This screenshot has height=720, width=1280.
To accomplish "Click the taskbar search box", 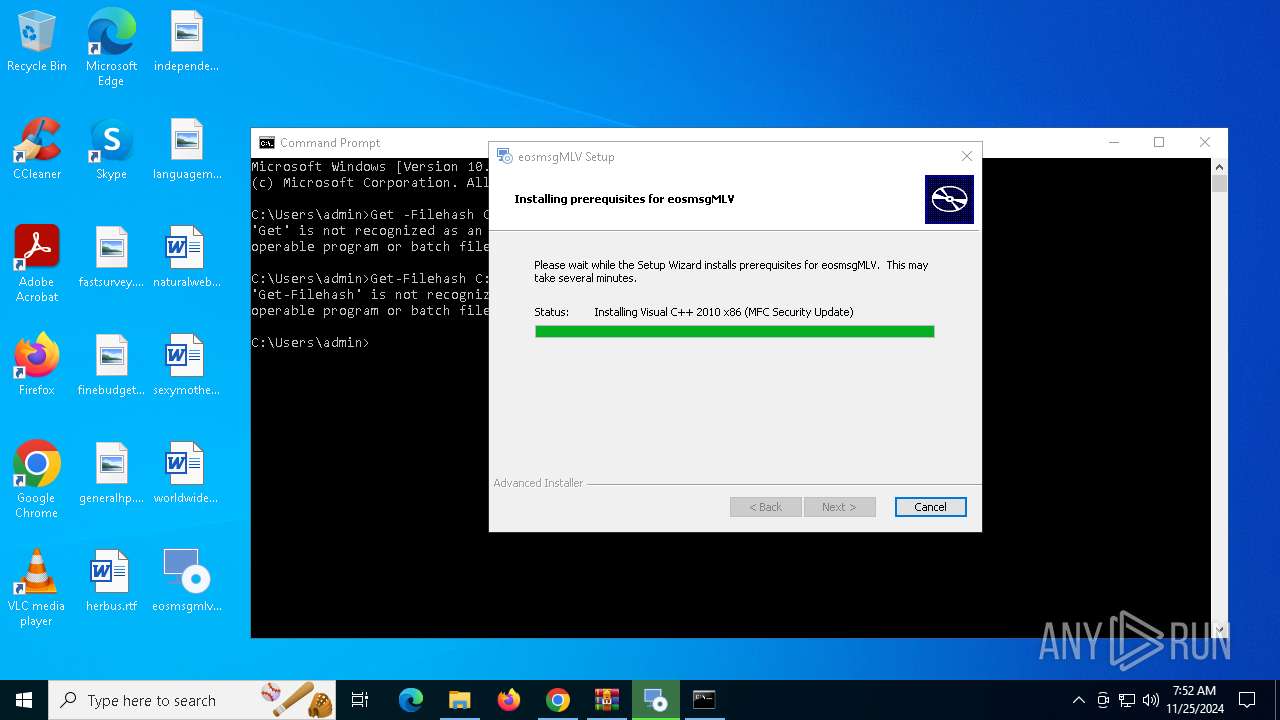I will (192, 700).
